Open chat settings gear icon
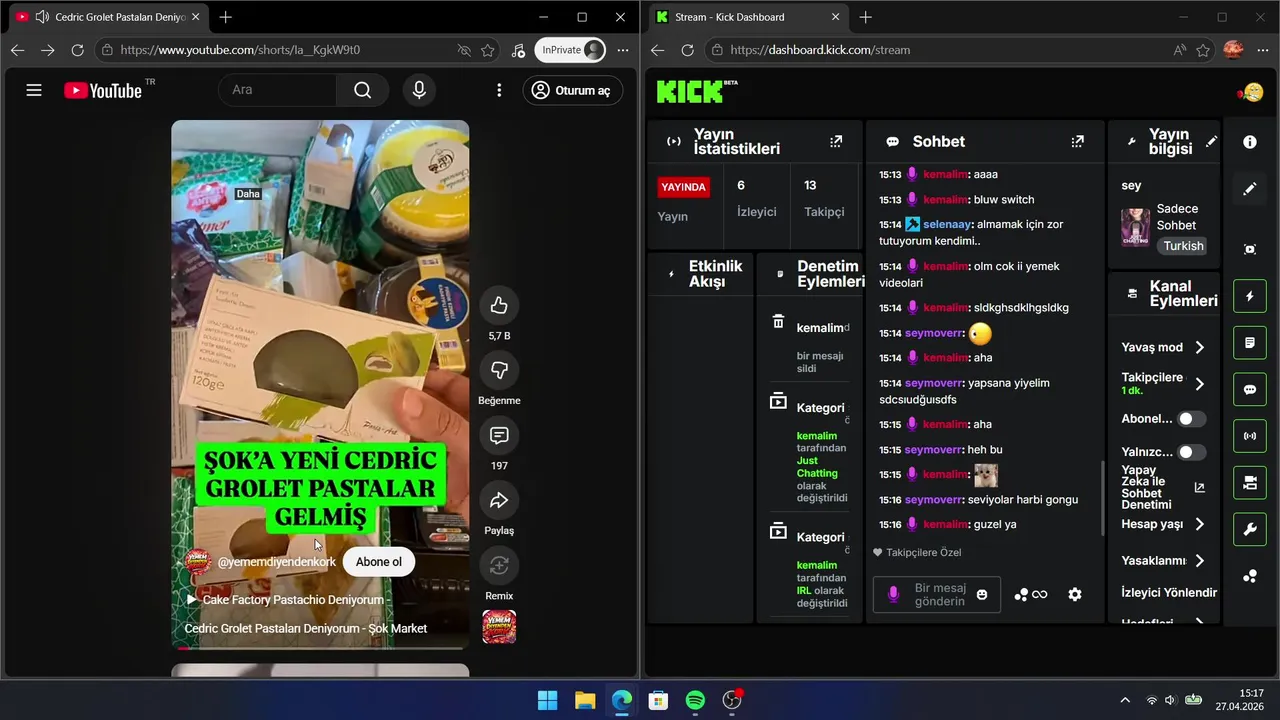Image resolution: width=1280 pixels, height=720 pixels. coord(1075,594)
